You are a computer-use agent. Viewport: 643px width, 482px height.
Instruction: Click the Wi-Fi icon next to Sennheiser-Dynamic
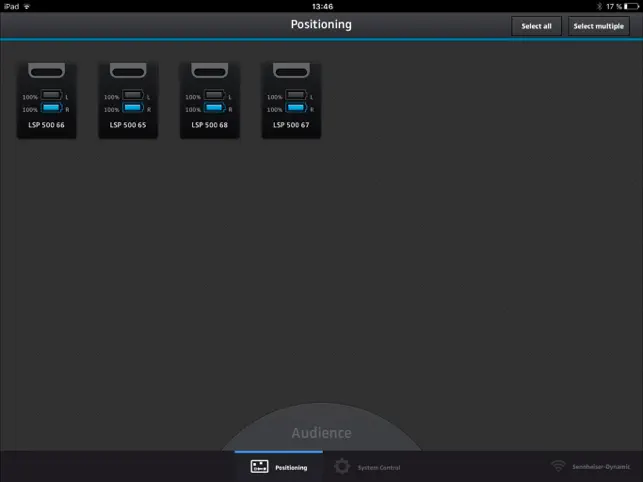pos(558,466)
